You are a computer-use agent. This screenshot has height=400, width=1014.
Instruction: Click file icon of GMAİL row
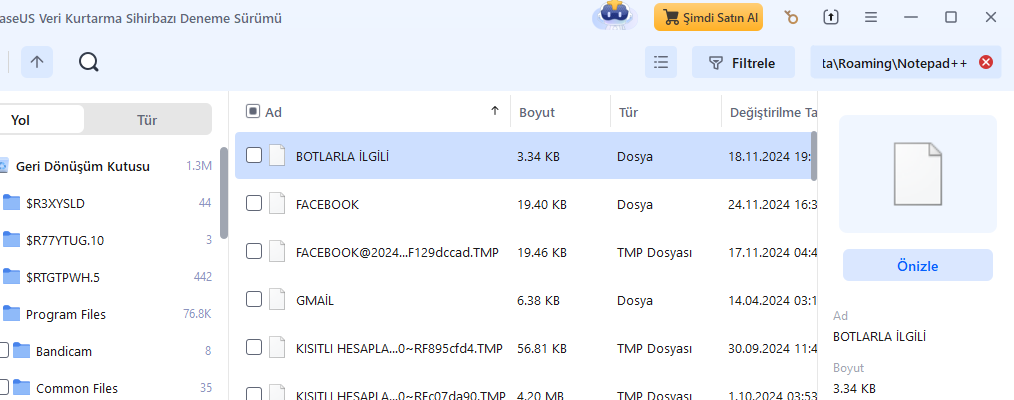(277, 300)
